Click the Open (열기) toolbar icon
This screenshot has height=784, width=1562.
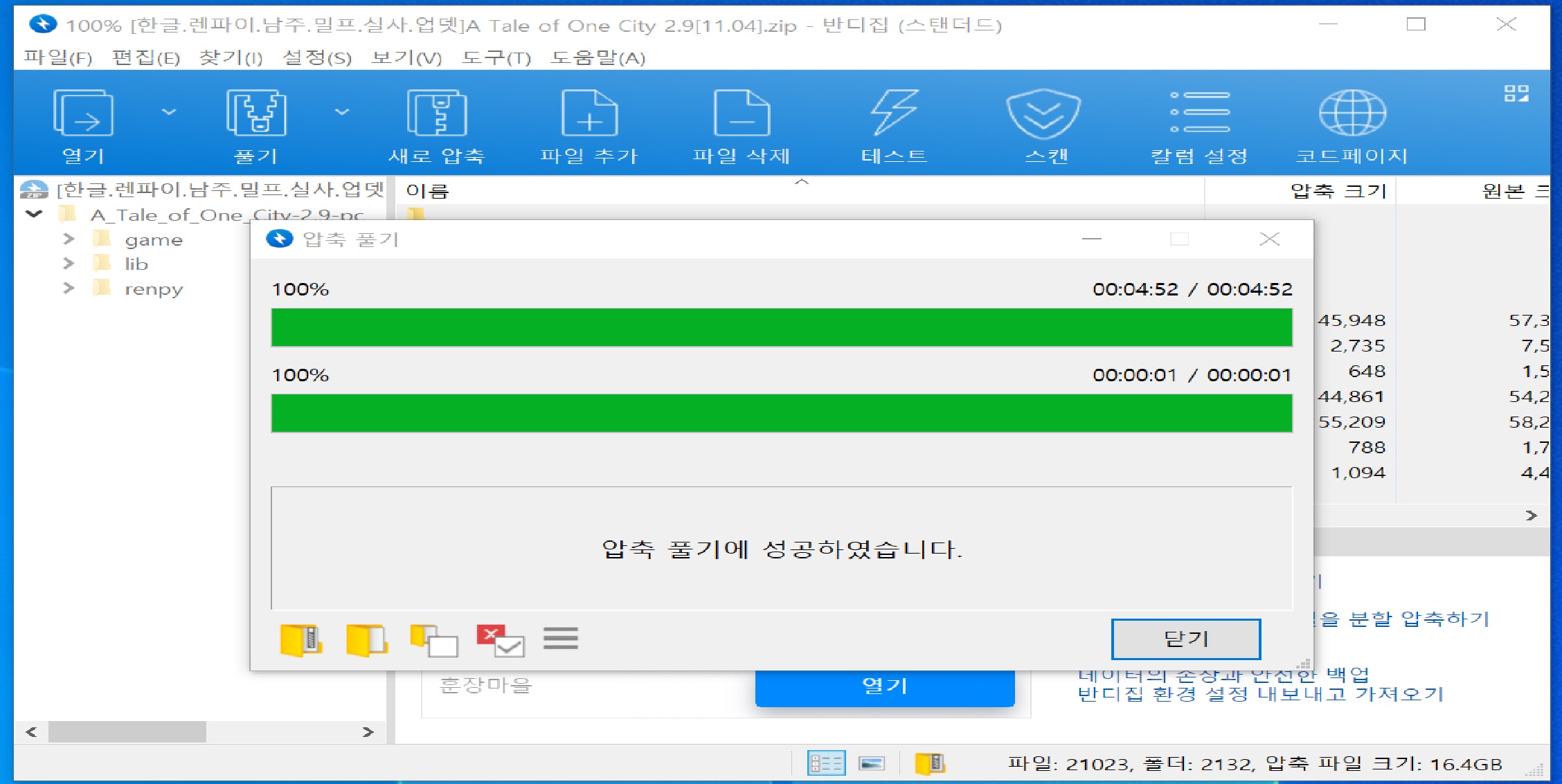click(83, 114)
